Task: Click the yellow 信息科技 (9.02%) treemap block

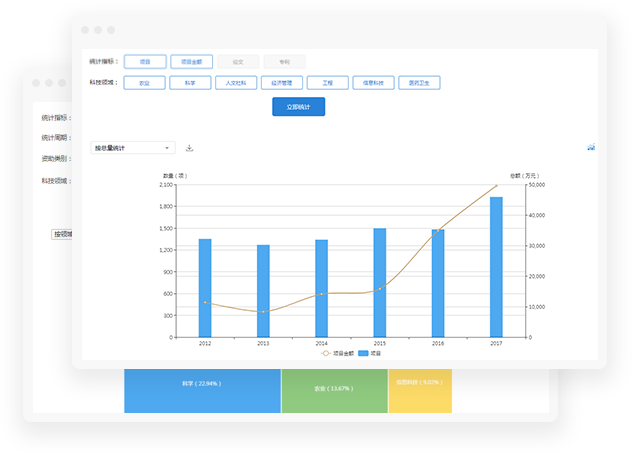Action: (420, 391)
